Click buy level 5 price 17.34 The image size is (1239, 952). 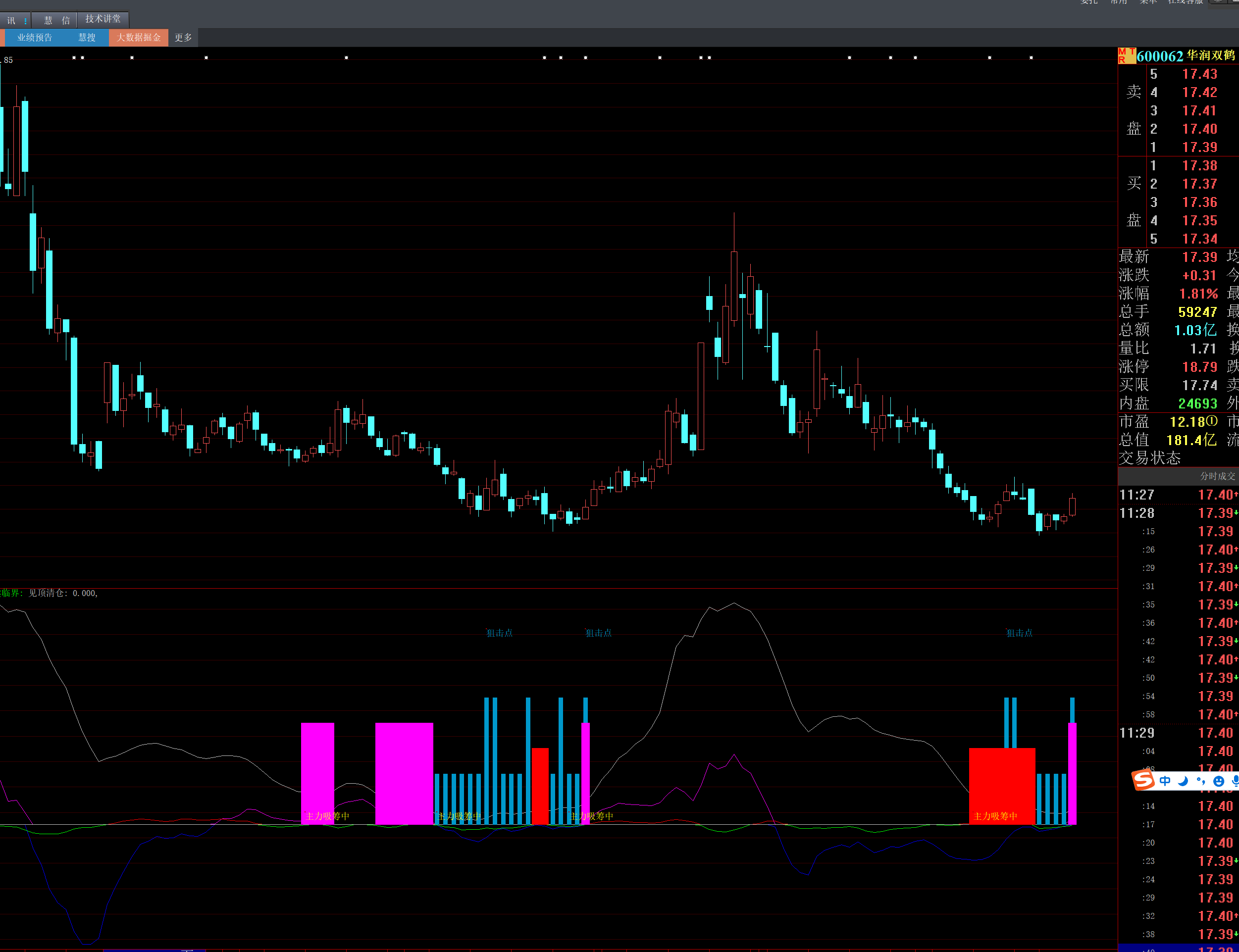point(1199,239)
